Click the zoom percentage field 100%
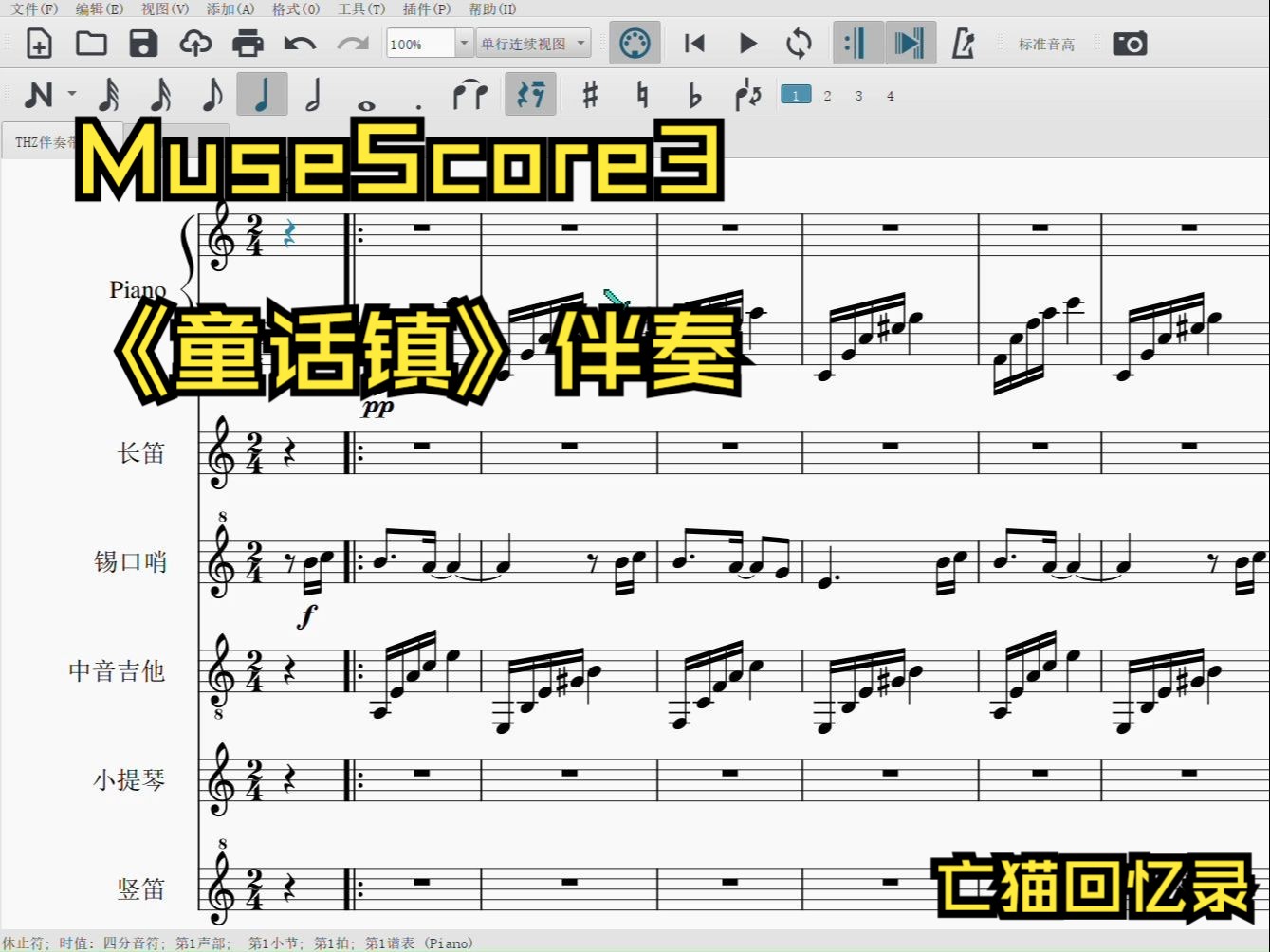The width and height of the screenshot is (1270, 952). [x=420, y=44]
